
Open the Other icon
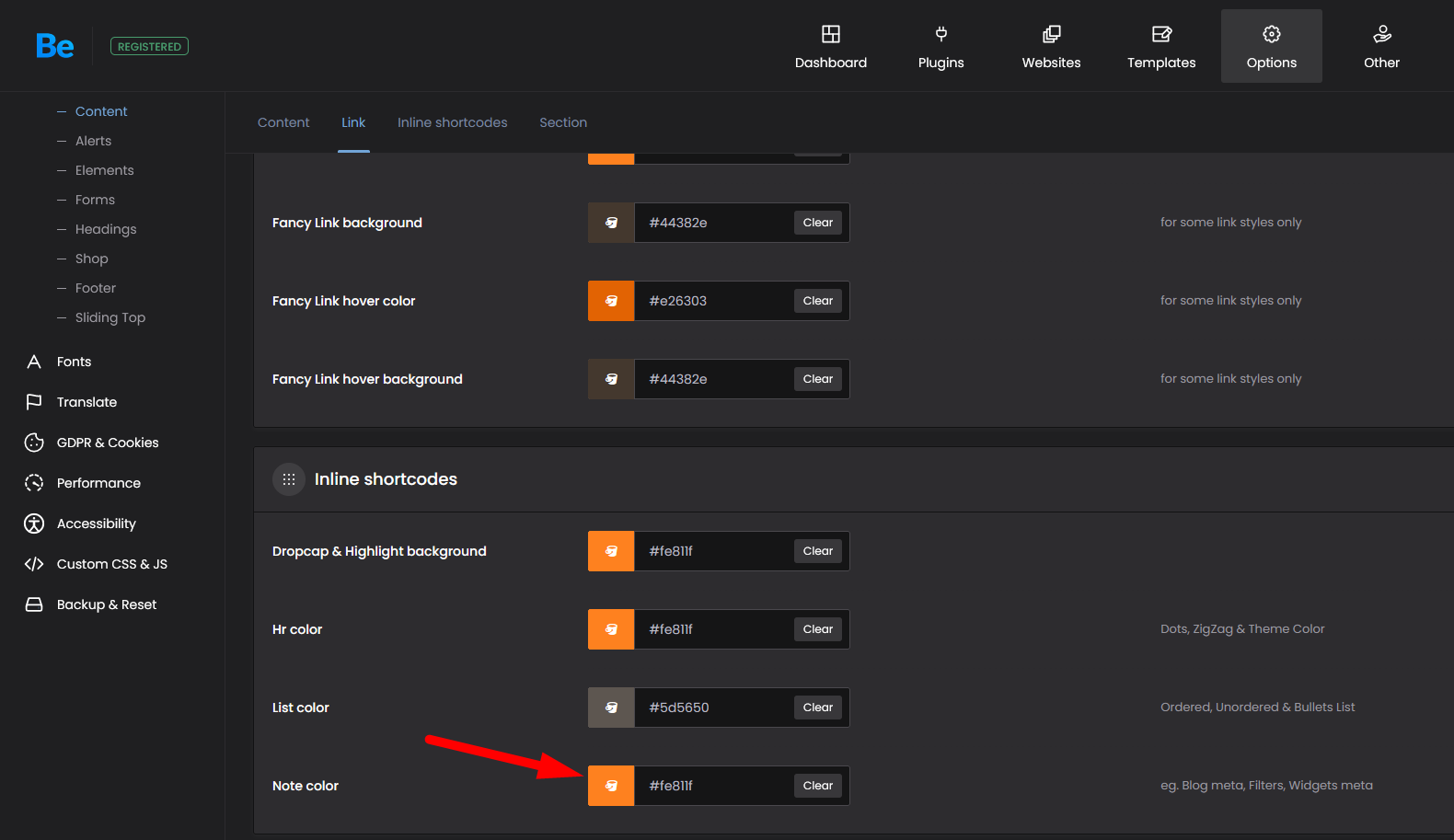1382,34
